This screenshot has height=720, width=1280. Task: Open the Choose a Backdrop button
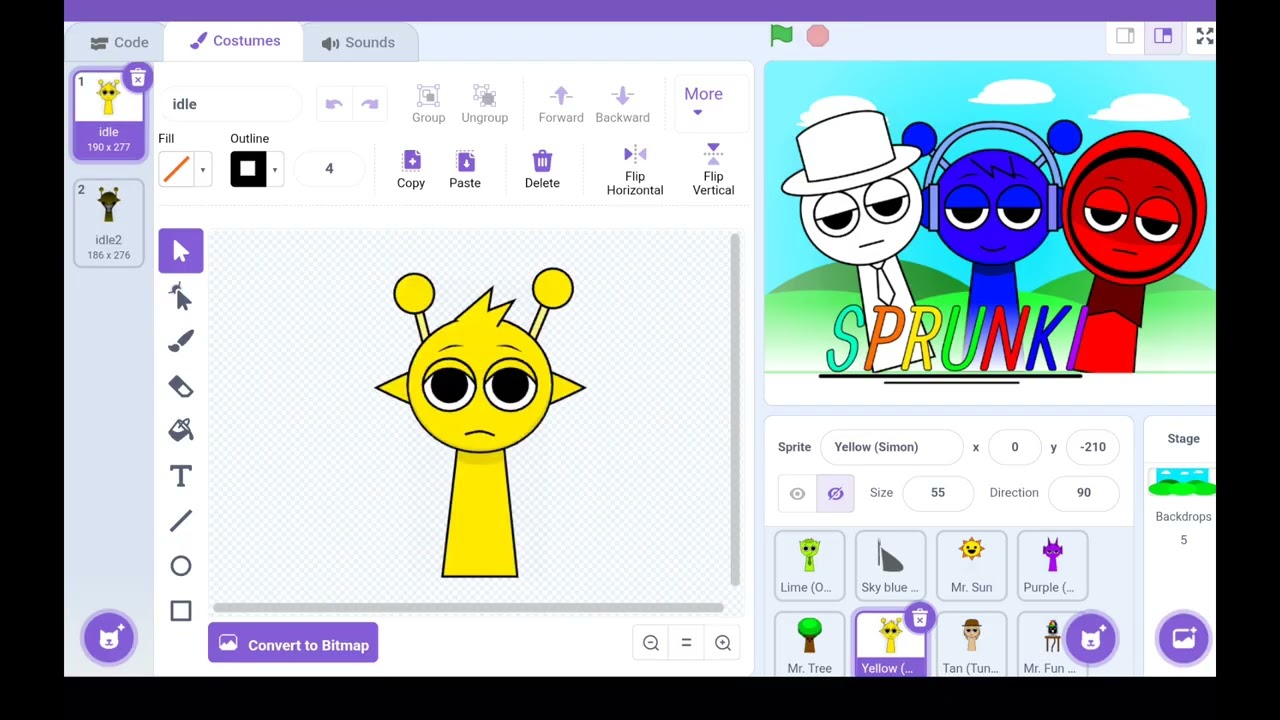[x=1183, y=637]
